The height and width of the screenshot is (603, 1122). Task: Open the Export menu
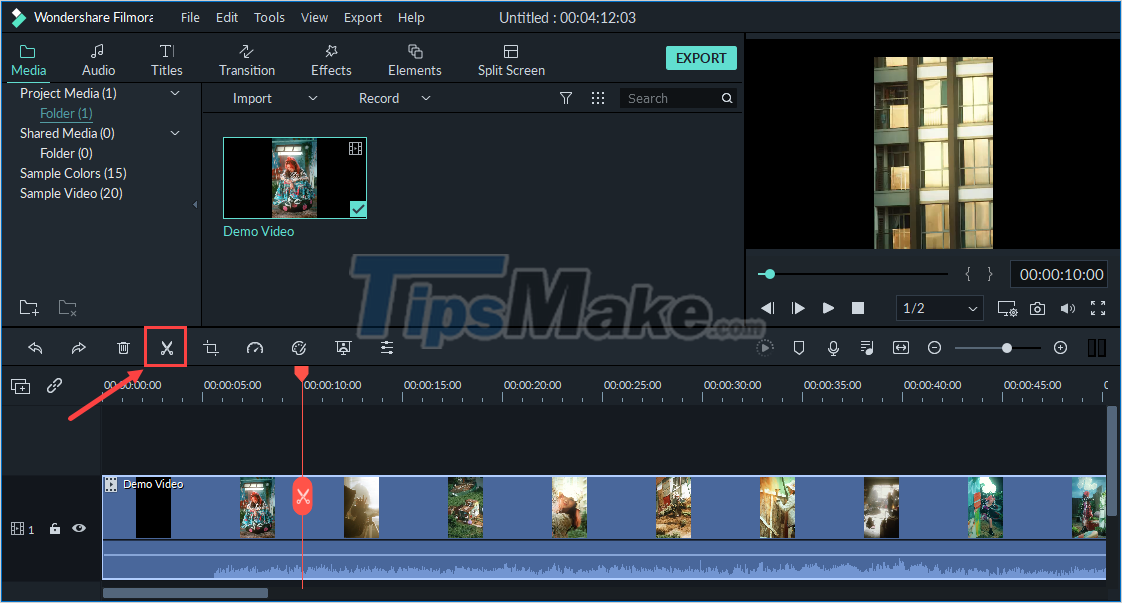(362, 17)
